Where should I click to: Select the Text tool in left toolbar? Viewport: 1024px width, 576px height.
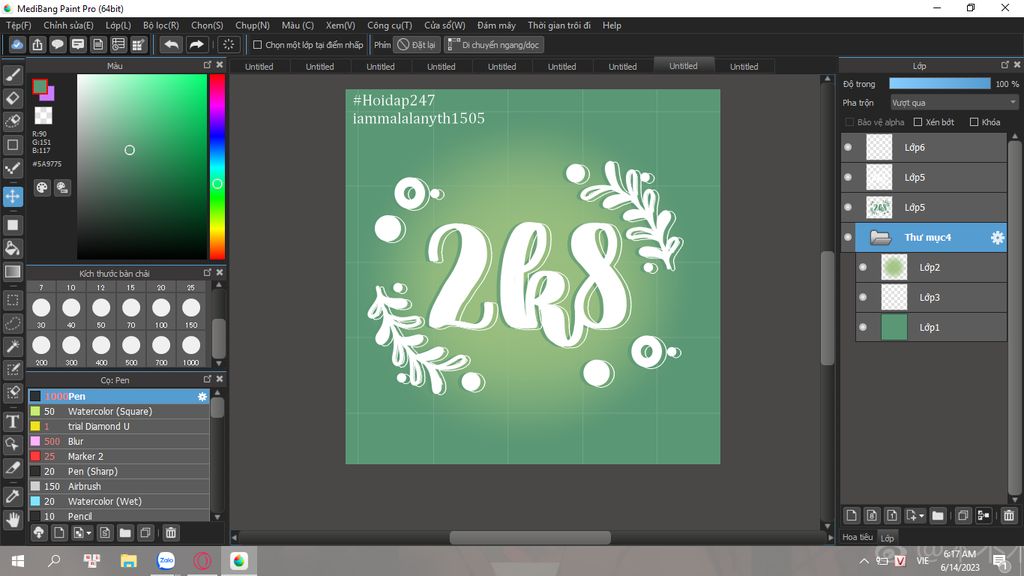tap(13, 421)
